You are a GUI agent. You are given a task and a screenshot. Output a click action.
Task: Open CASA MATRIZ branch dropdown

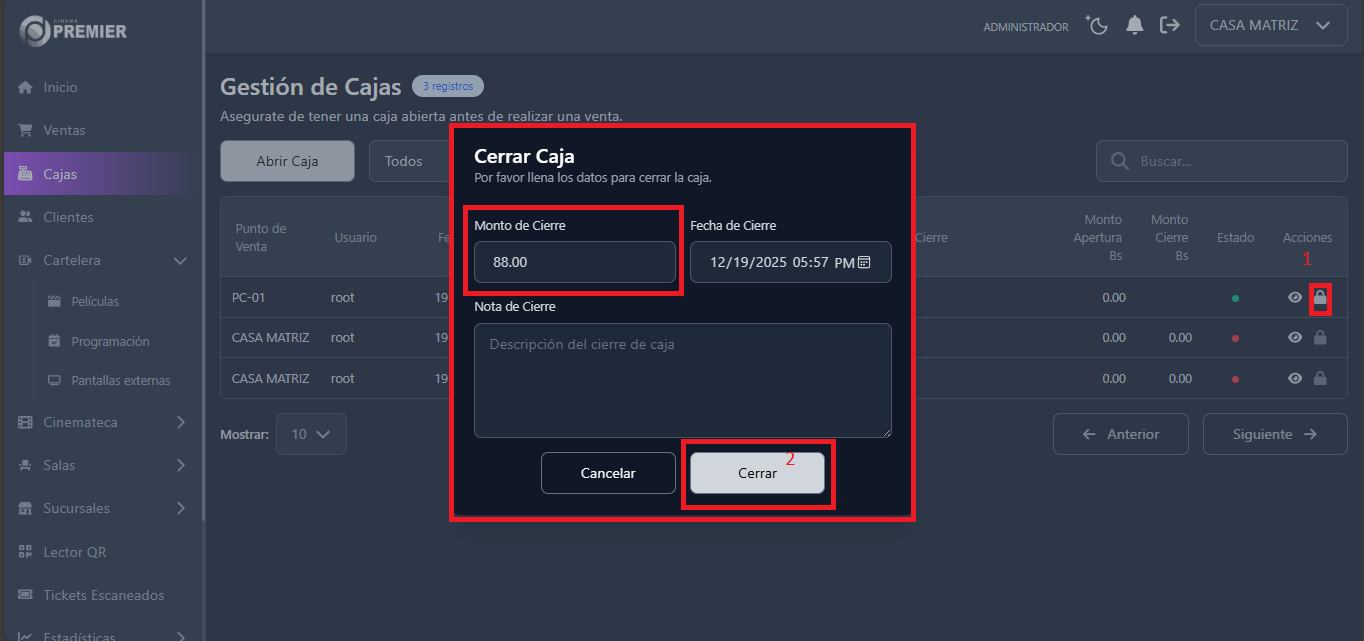(x=1270, y=26)
